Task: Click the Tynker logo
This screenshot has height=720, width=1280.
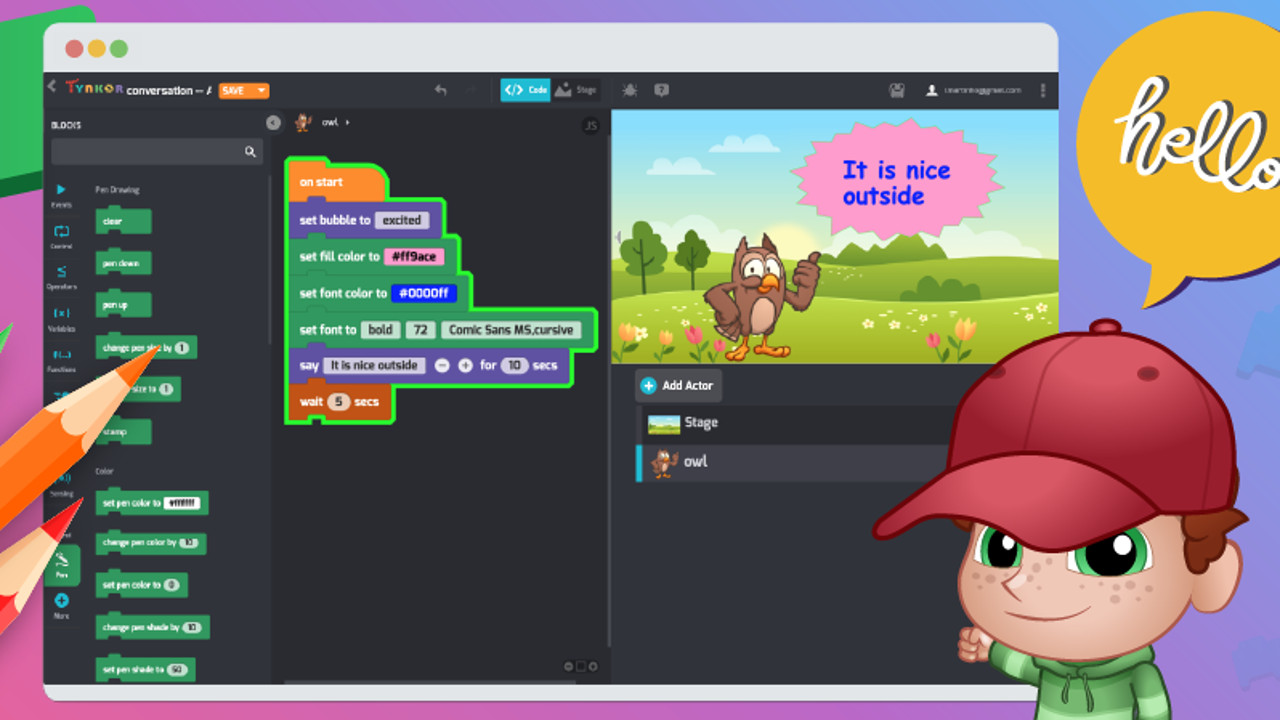Action: click(95, 89)
